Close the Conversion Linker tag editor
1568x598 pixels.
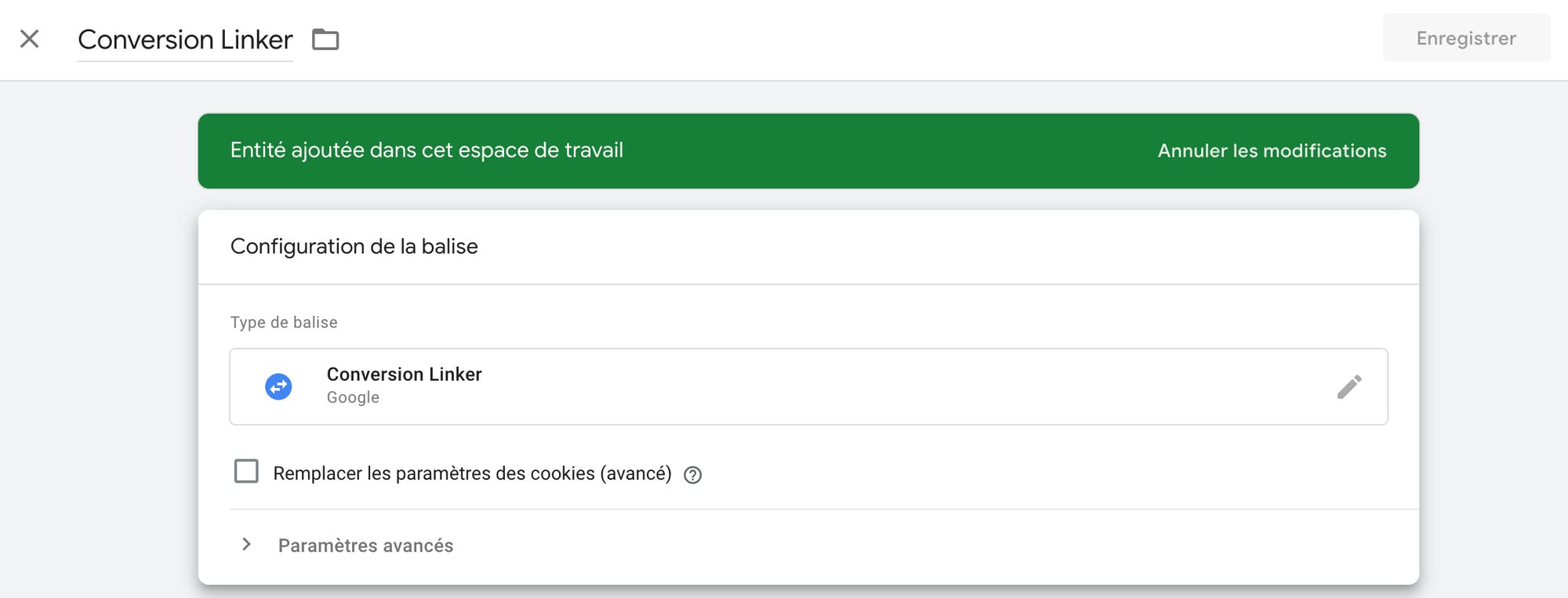click(x=29, y=38)
